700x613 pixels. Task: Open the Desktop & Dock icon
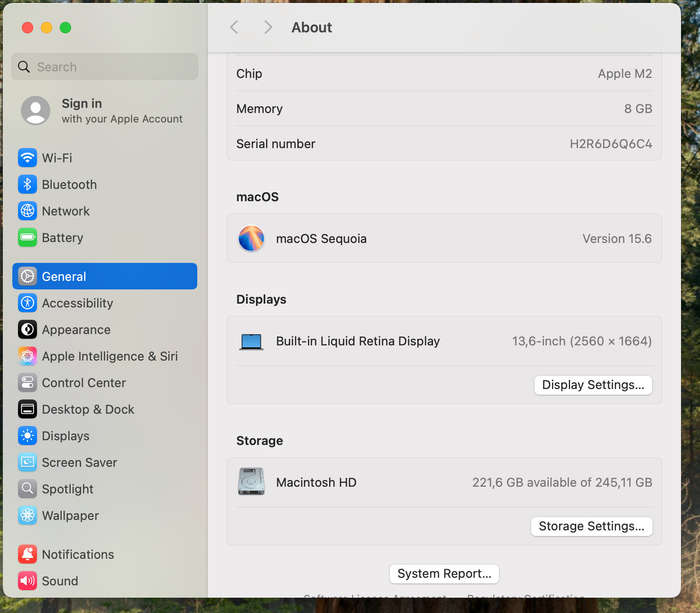[x=27, y=409]
